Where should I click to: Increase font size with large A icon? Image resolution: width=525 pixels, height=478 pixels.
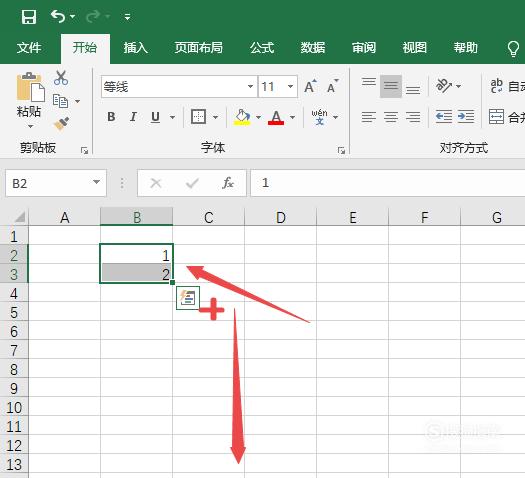310,86
